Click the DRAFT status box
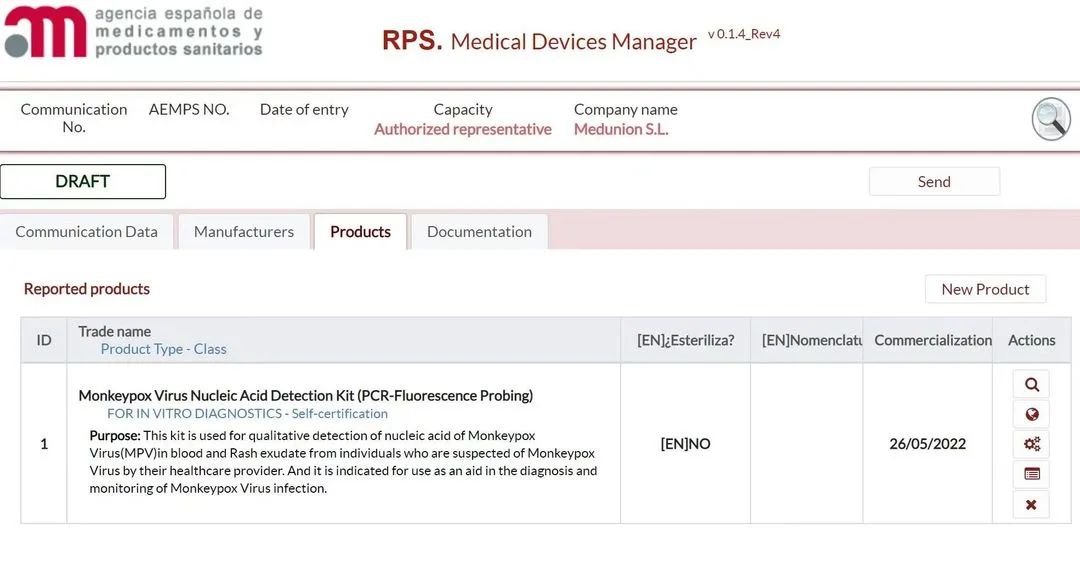Viewport: 1080px width, 569px height. (x=83, y=182)
